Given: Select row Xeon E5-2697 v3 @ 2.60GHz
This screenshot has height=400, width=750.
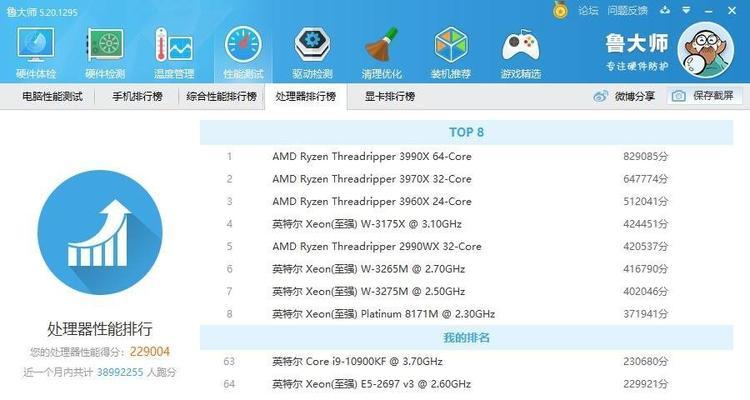Looking at the screenshot, I should point(466,384).
